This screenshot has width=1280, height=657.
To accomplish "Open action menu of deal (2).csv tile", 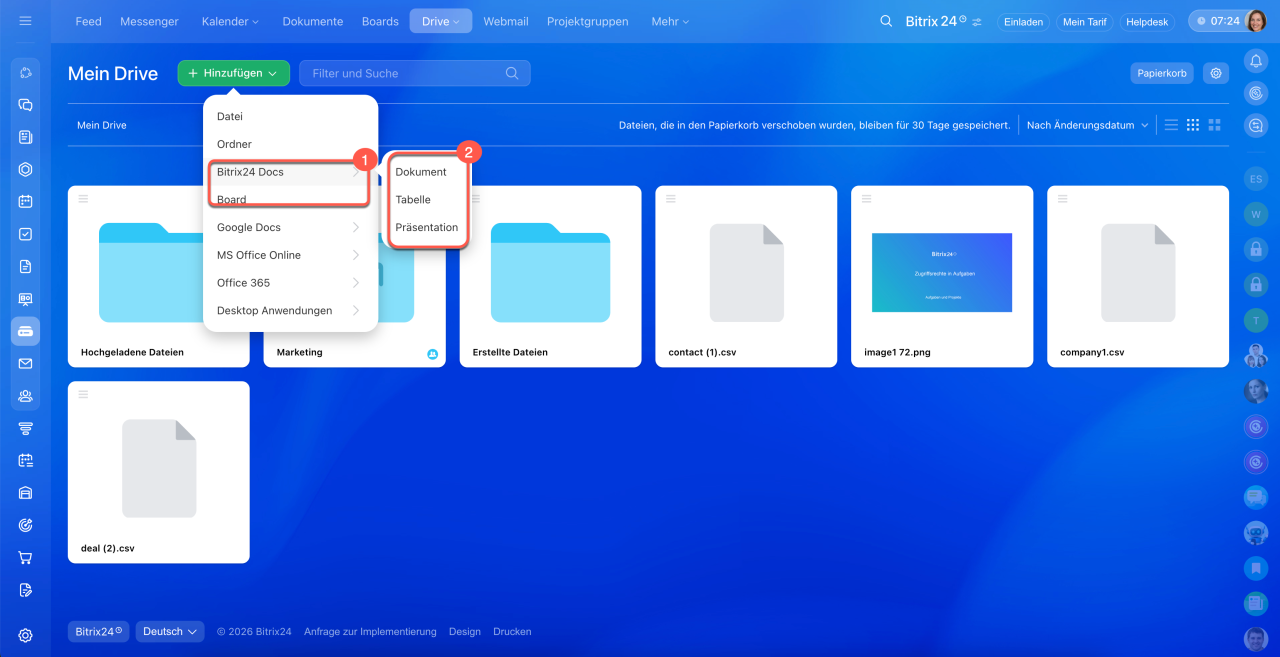I will [x=83, y=395].
